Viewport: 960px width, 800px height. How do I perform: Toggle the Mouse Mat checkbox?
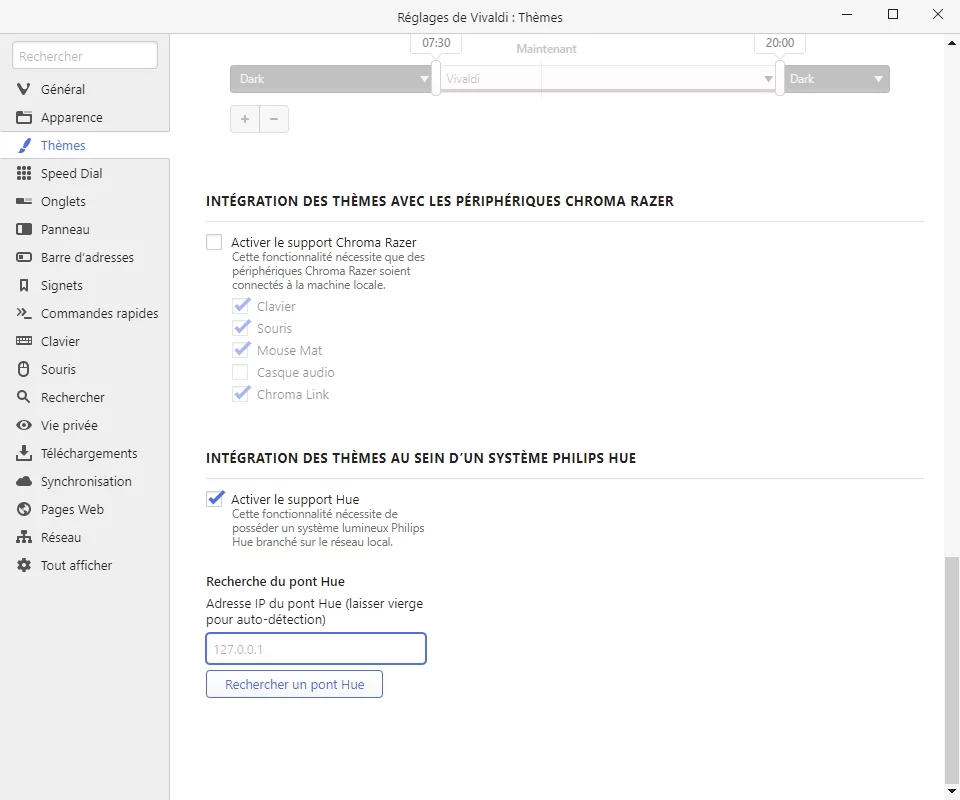point(241,350)
